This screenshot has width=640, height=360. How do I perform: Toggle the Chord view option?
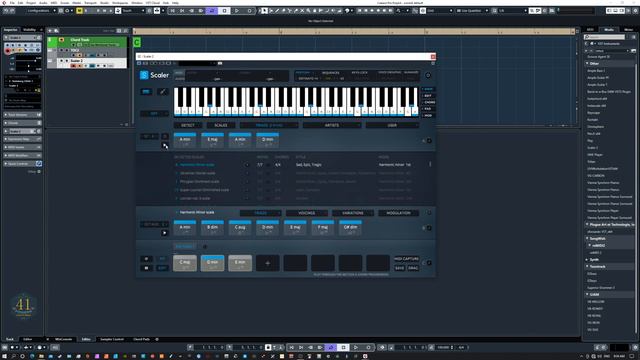tap(429, 102)
